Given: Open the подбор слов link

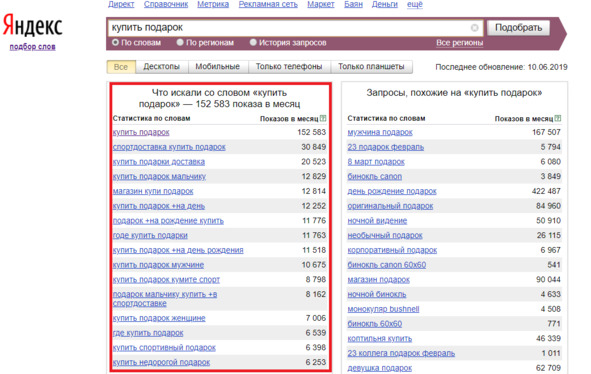Looking at the screenshot, I should click(x=32, y=47).
